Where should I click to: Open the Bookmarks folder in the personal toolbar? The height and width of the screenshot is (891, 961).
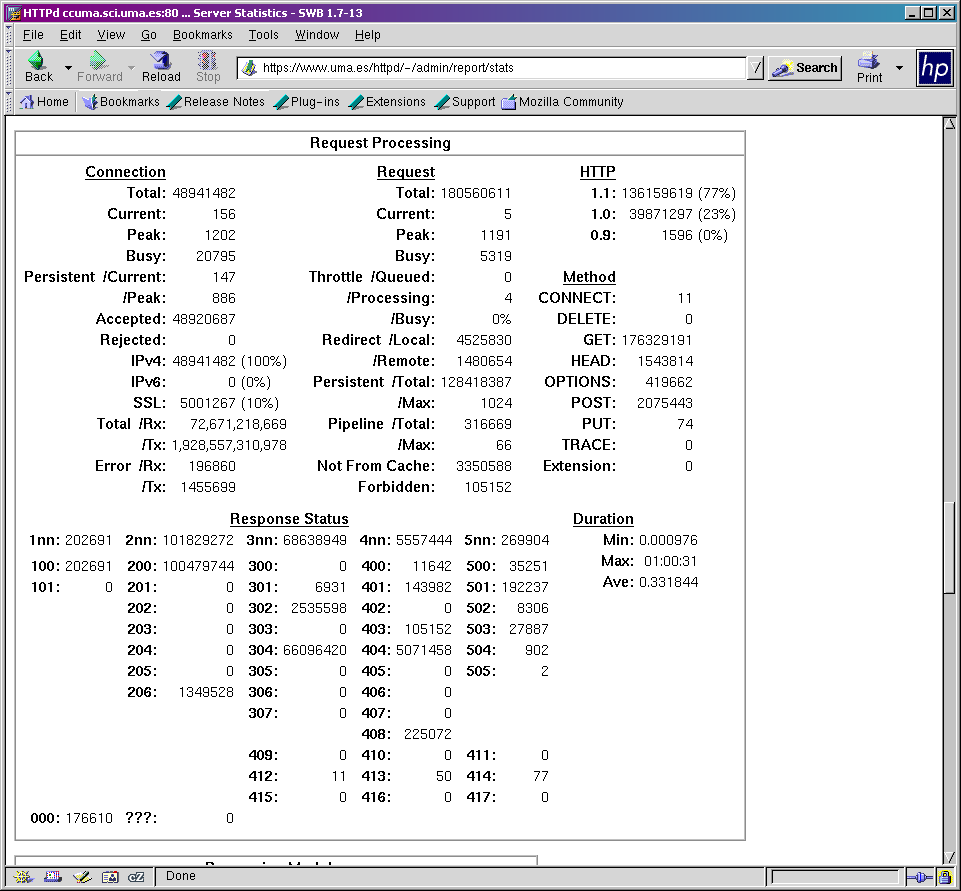pyautogui.click(x=121, y=102)
